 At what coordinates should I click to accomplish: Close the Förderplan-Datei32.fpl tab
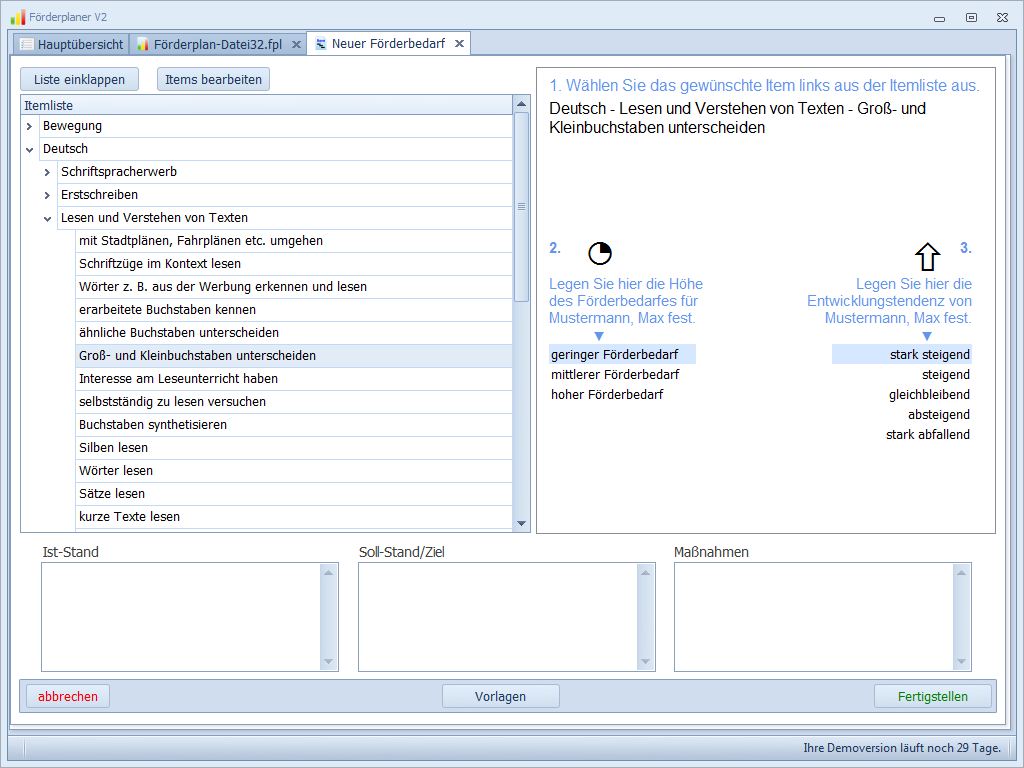(296, 44)
